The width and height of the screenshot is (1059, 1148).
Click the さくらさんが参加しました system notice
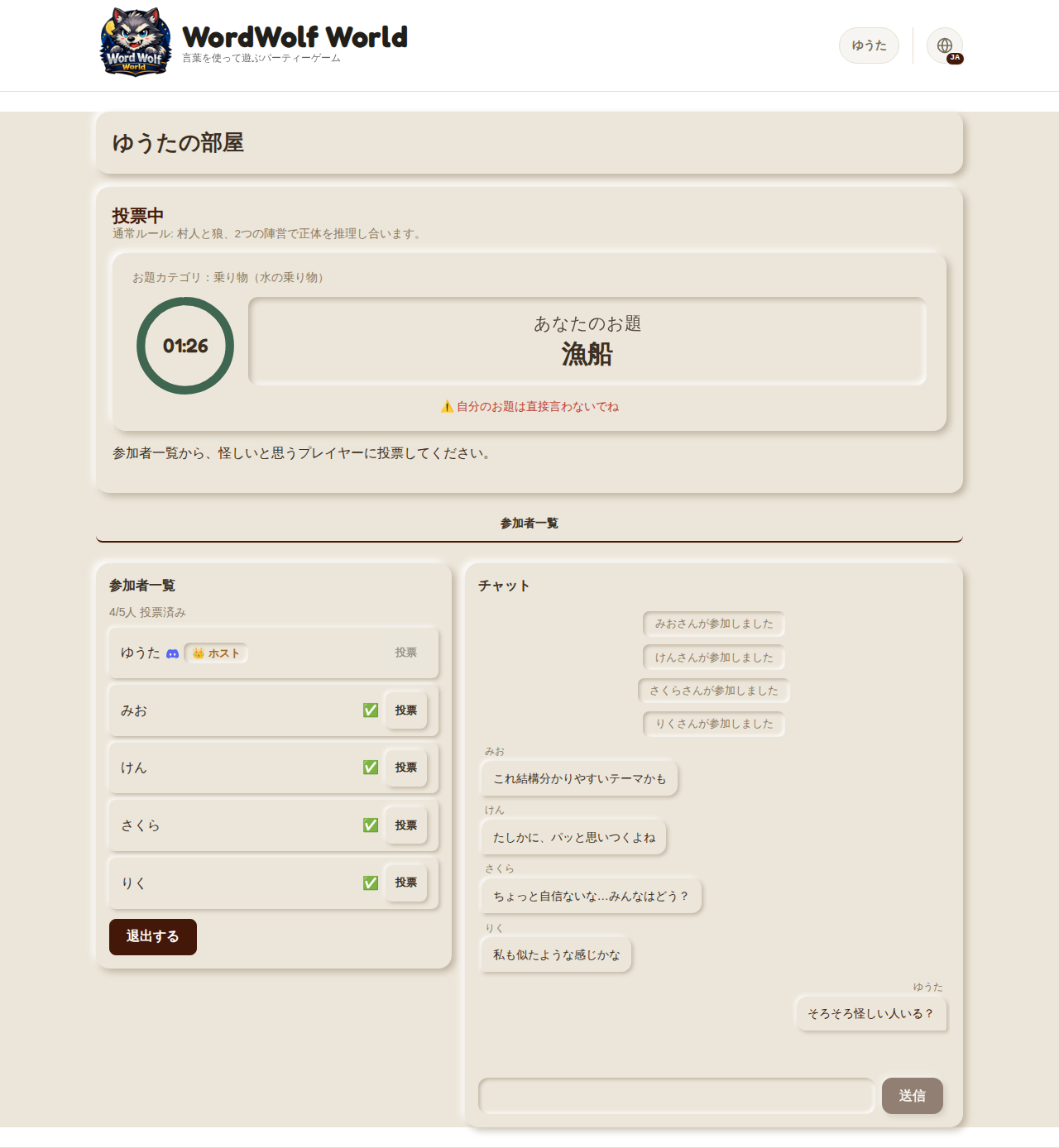tap(714, 691)
